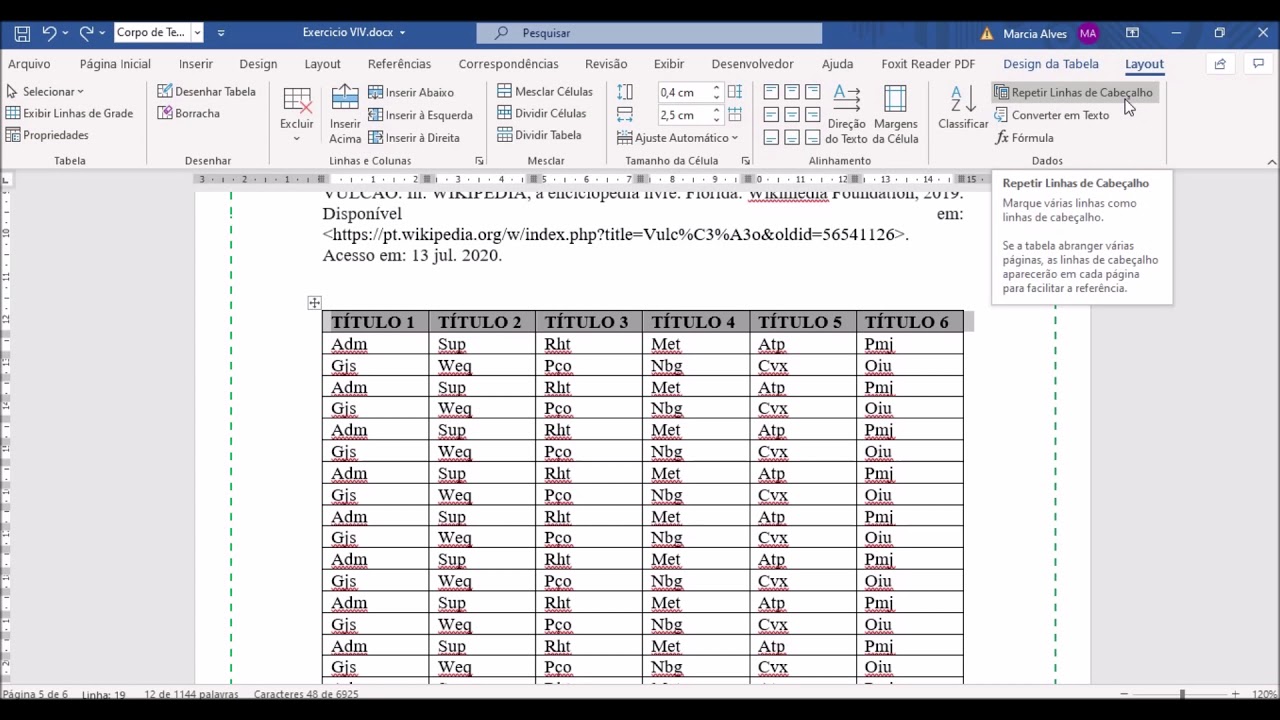Click the row height 0,4 cm field

684,92
